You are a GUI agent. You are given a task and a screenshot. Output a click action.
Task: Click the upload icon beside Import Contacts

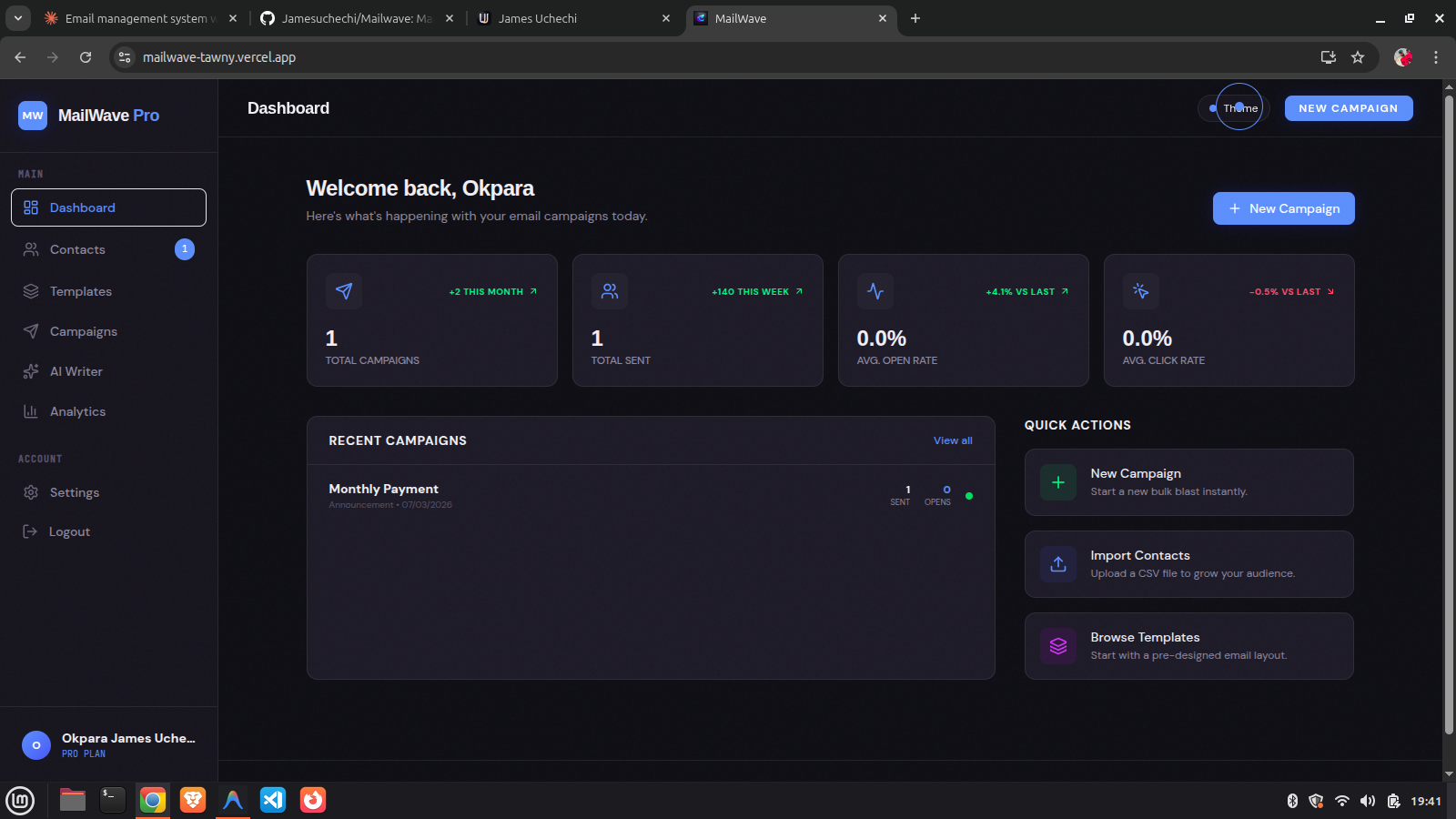coord(1058,564)
